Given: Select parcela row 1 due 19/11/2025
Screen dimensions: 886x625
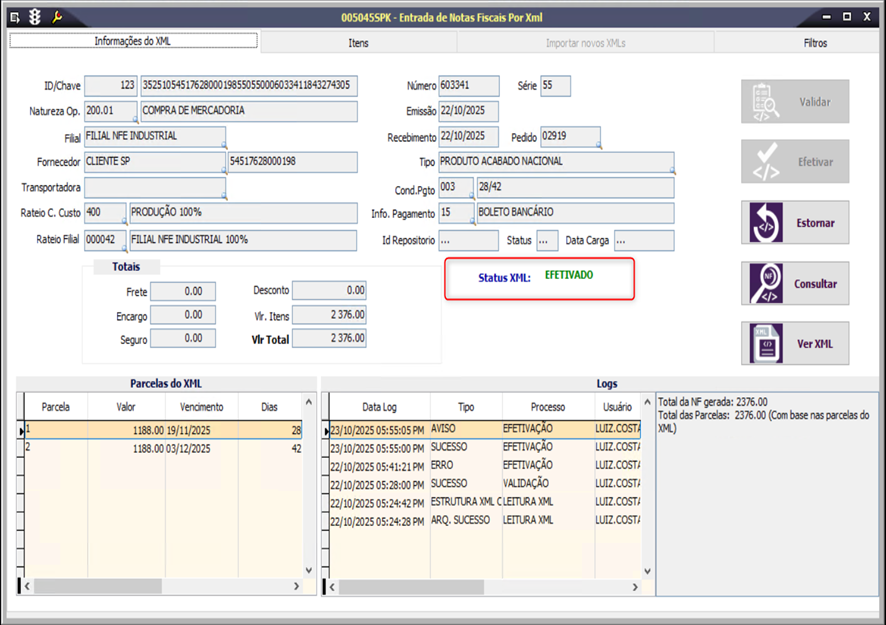Looking at the screenshot, I should (163, 430).
